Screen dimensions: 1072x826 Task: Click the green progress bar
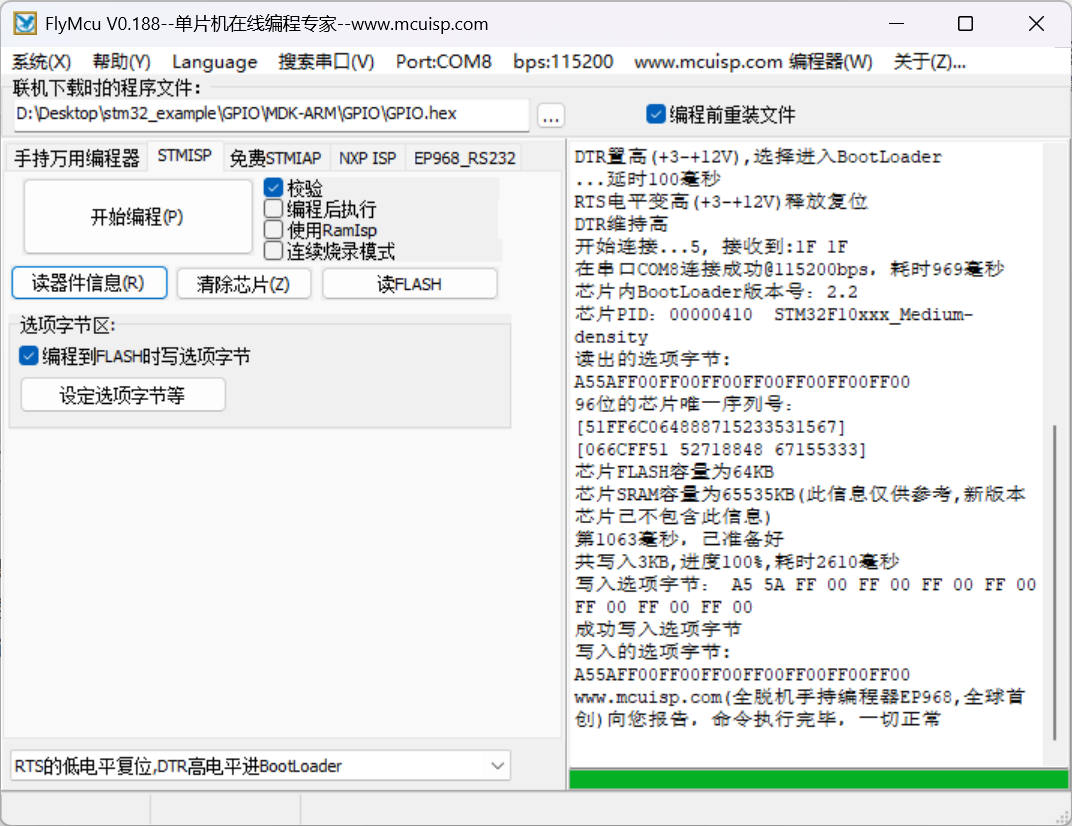(818, 780)
